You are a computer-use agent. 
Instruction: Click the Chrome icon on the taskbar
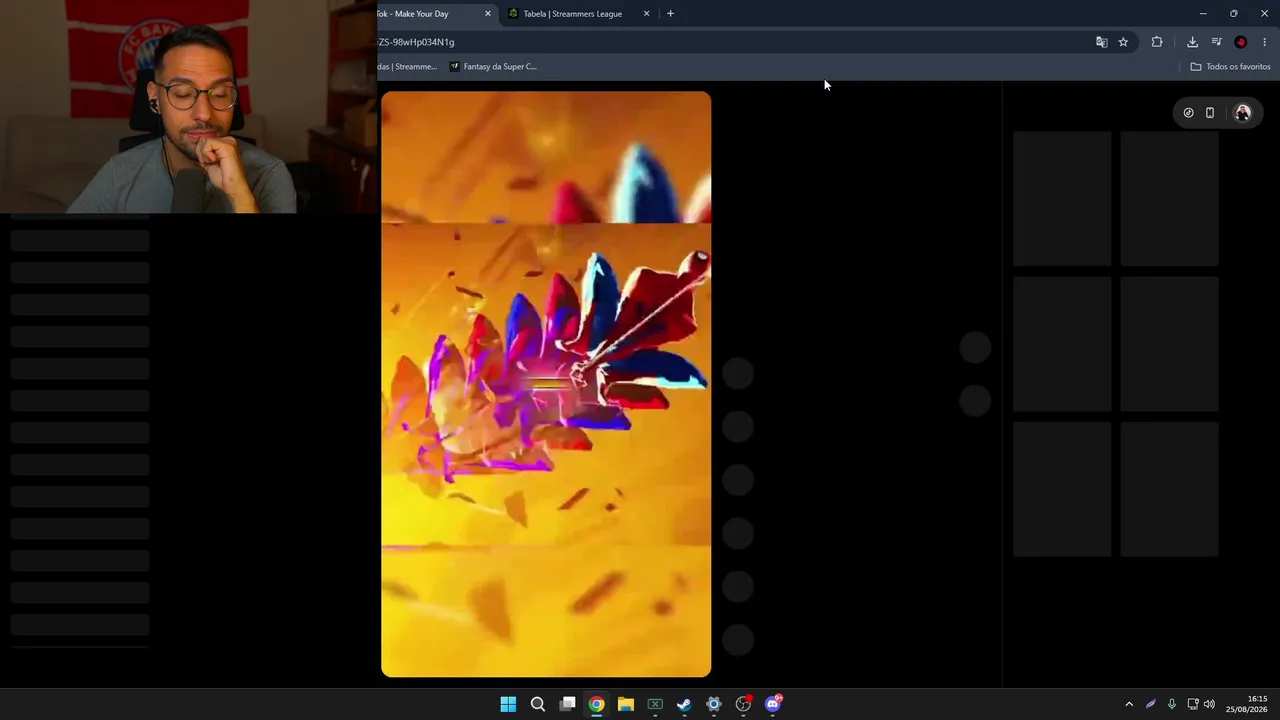(596, 704)
